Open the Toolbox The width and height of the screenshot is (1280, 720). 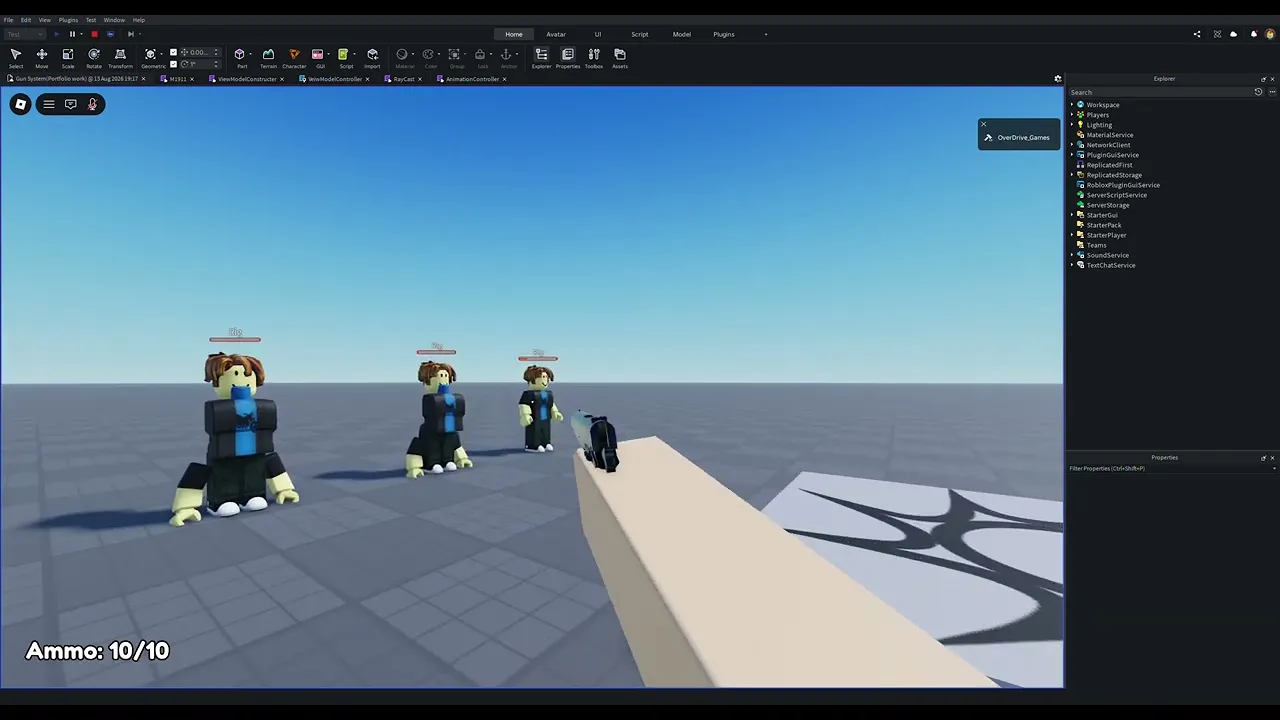(594, 58)
